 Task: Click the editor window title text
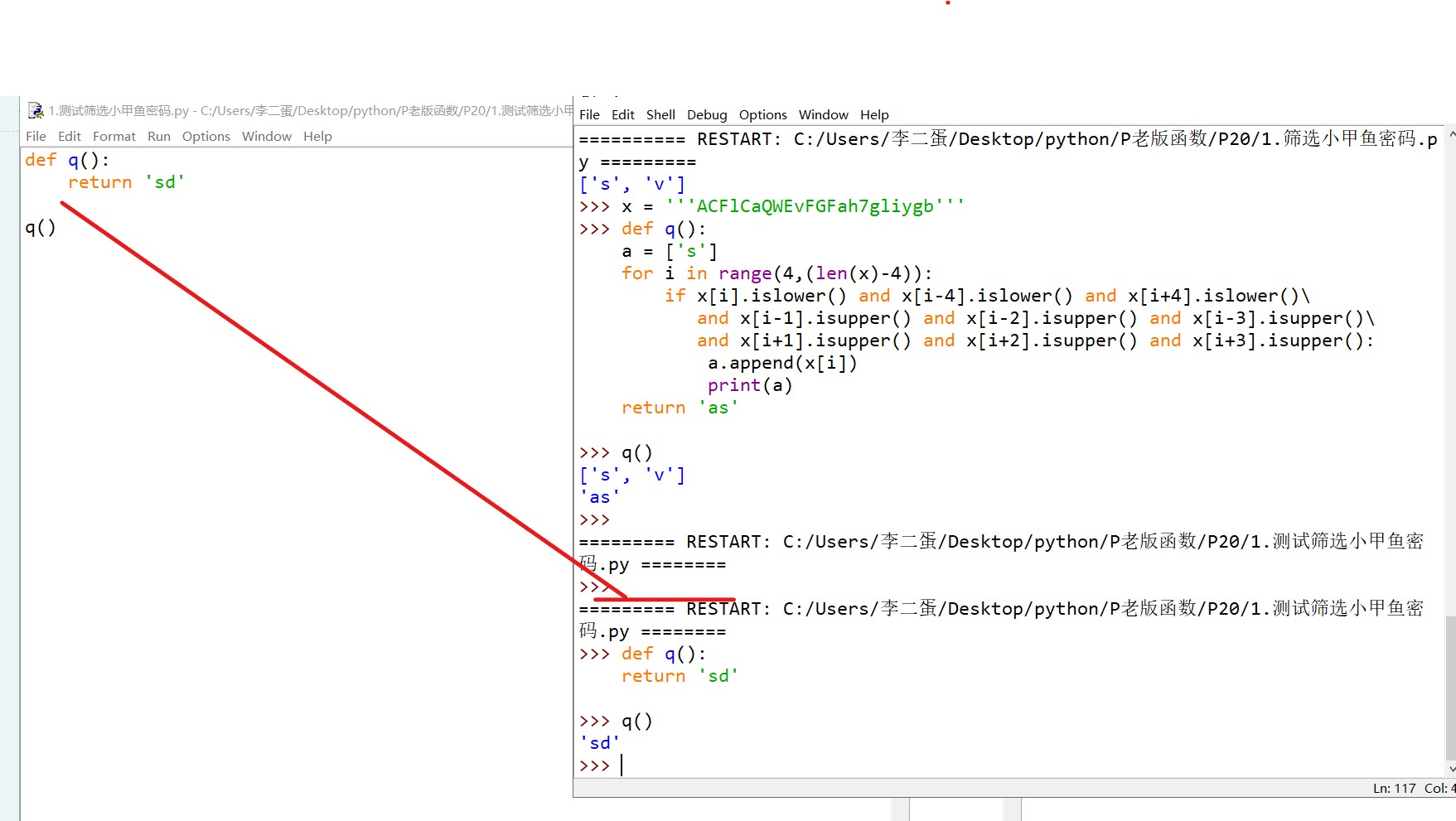tap(311, 110)
